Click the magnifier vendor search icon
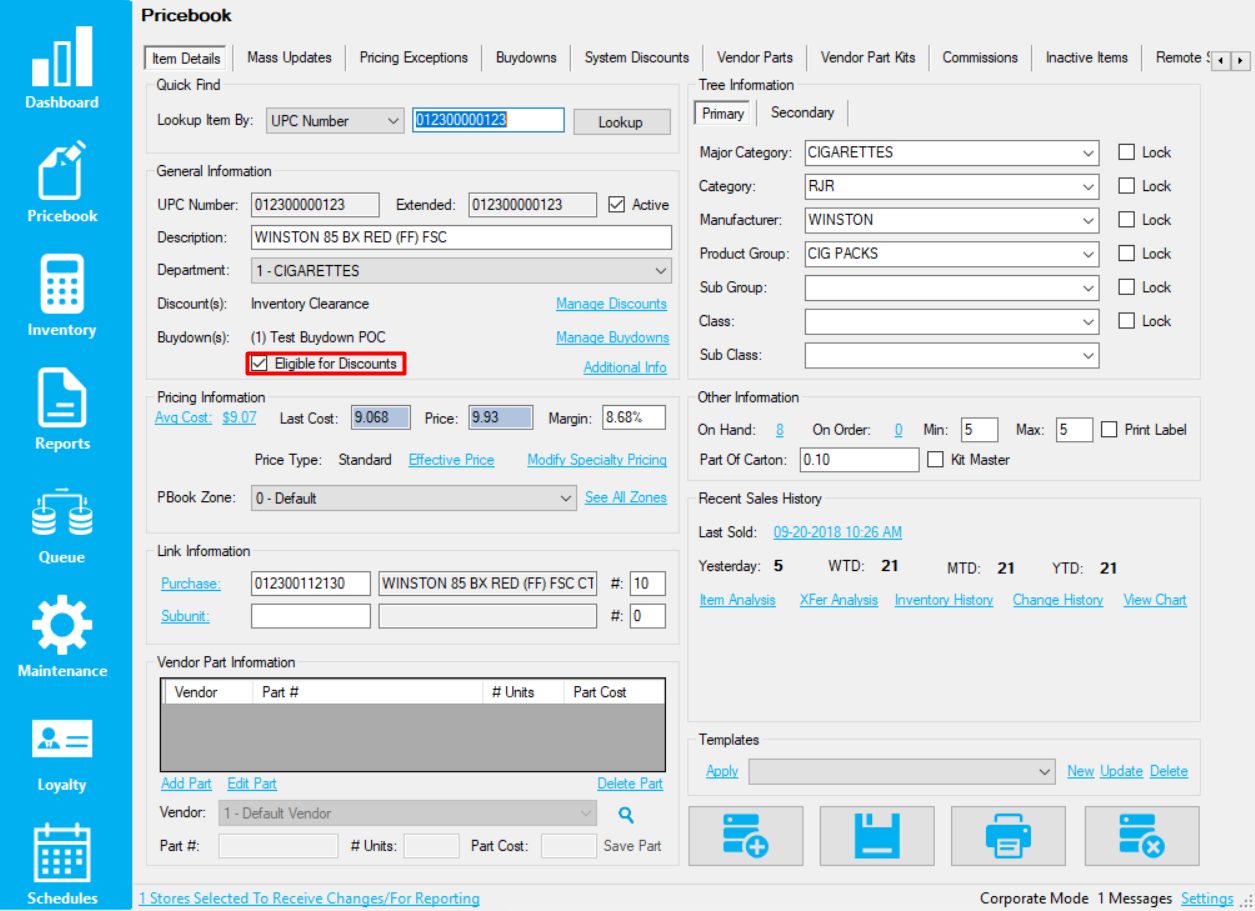Image resolution: width=1255 pixels, height=911 pixels. click(626, 814)
